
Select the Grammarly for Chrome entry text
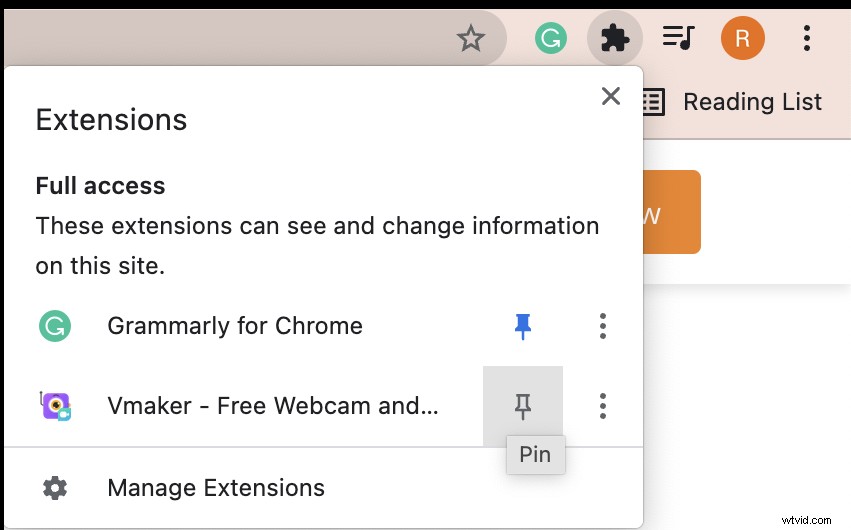pyautogui.click(x=235, y=326)
